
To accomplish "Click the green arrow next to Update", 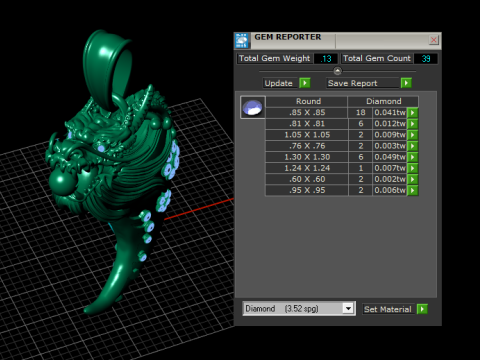I will 305,83.
